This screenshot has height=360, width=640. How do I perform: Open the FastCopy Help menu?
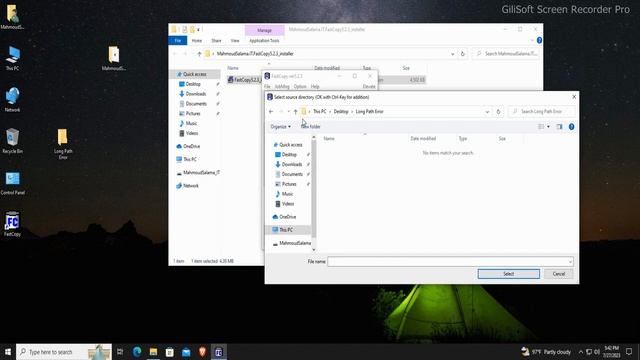[315, 87]
